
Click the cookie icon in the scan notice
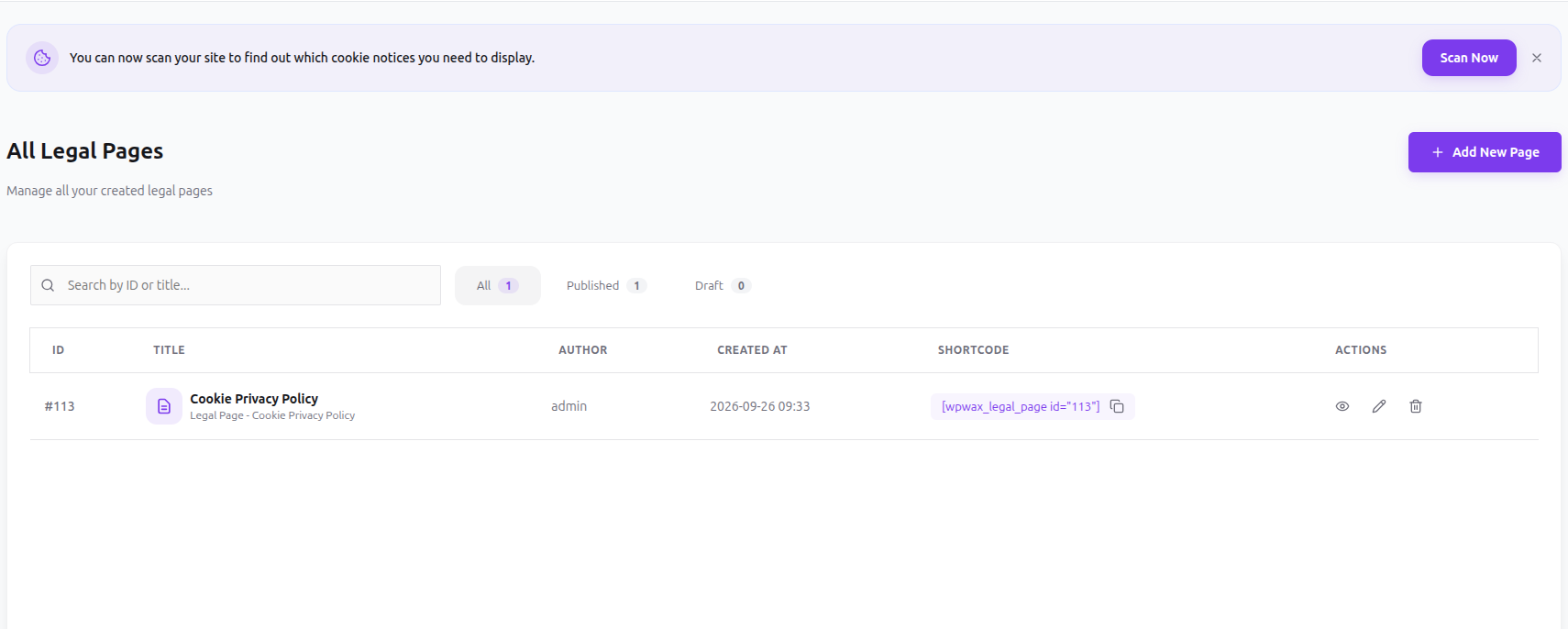[x=42, y=58]
